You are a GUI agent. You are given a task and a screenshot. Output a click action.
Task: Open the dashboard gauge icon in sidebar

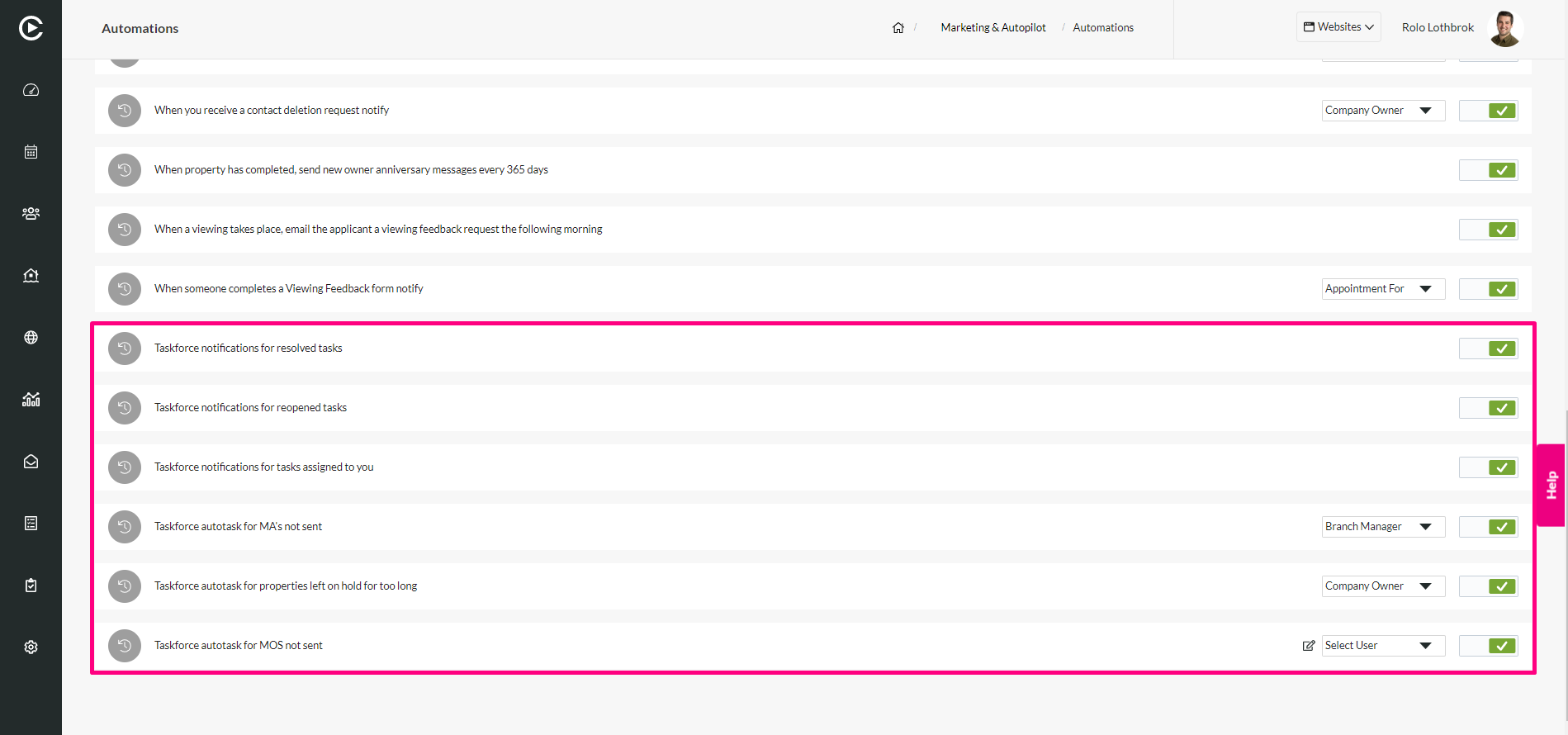[x=31, y=90]
